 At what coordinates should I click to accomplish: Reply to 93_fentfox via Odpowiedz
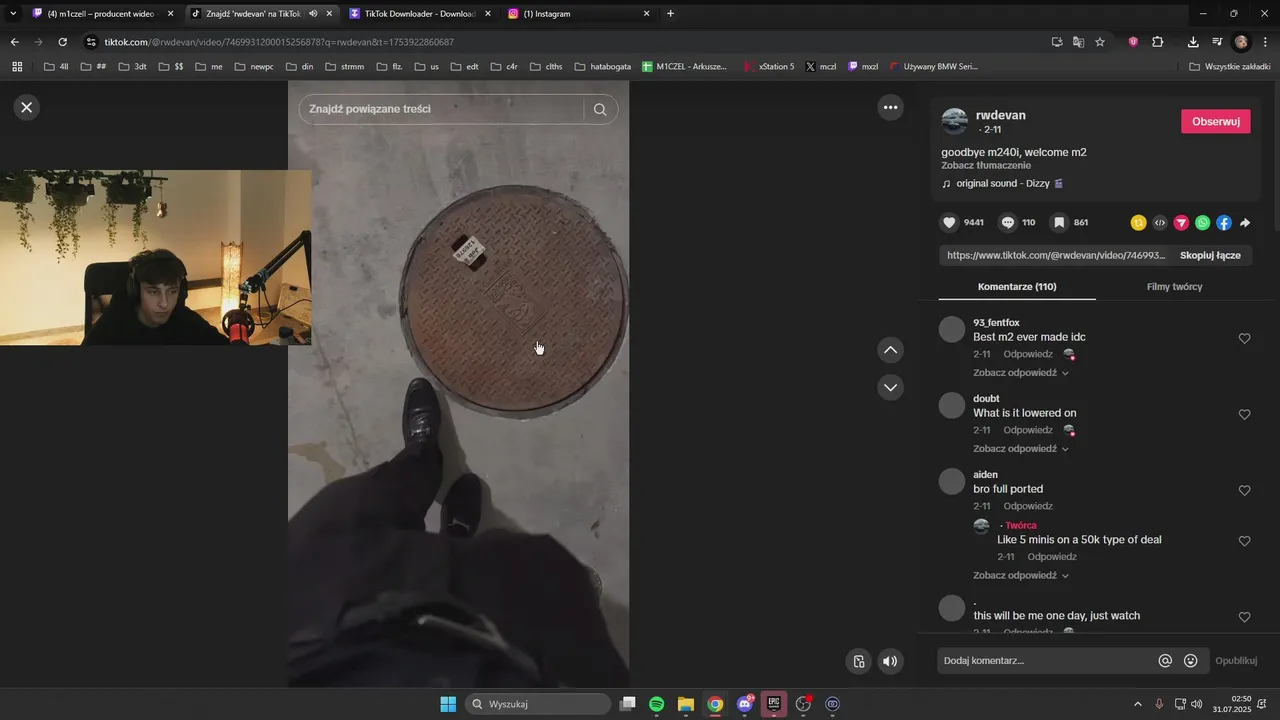click(x=1028, y=354)
